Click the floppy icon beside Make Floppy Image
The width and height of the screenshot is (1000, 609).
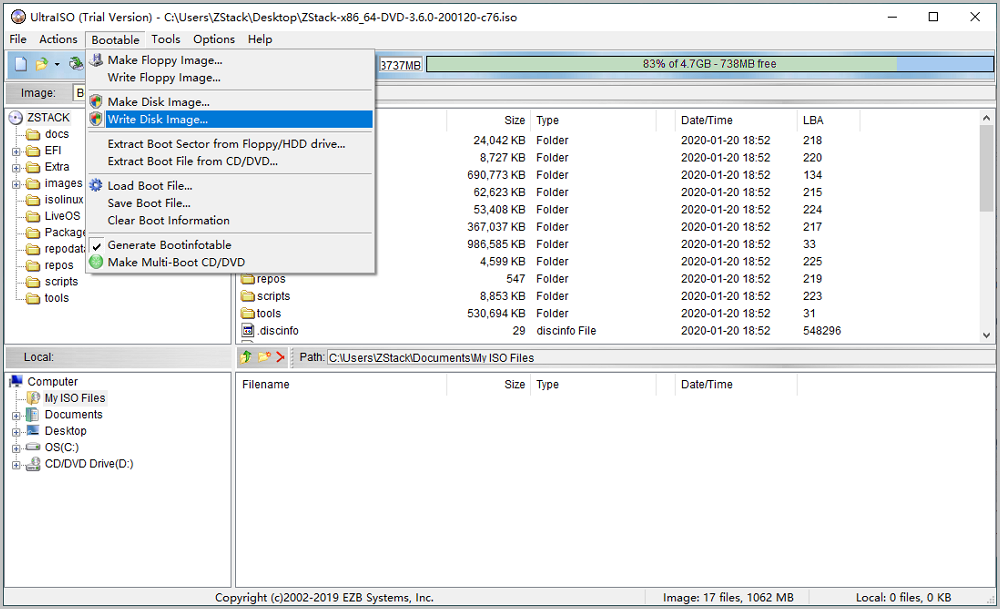(x=96, y=60)
